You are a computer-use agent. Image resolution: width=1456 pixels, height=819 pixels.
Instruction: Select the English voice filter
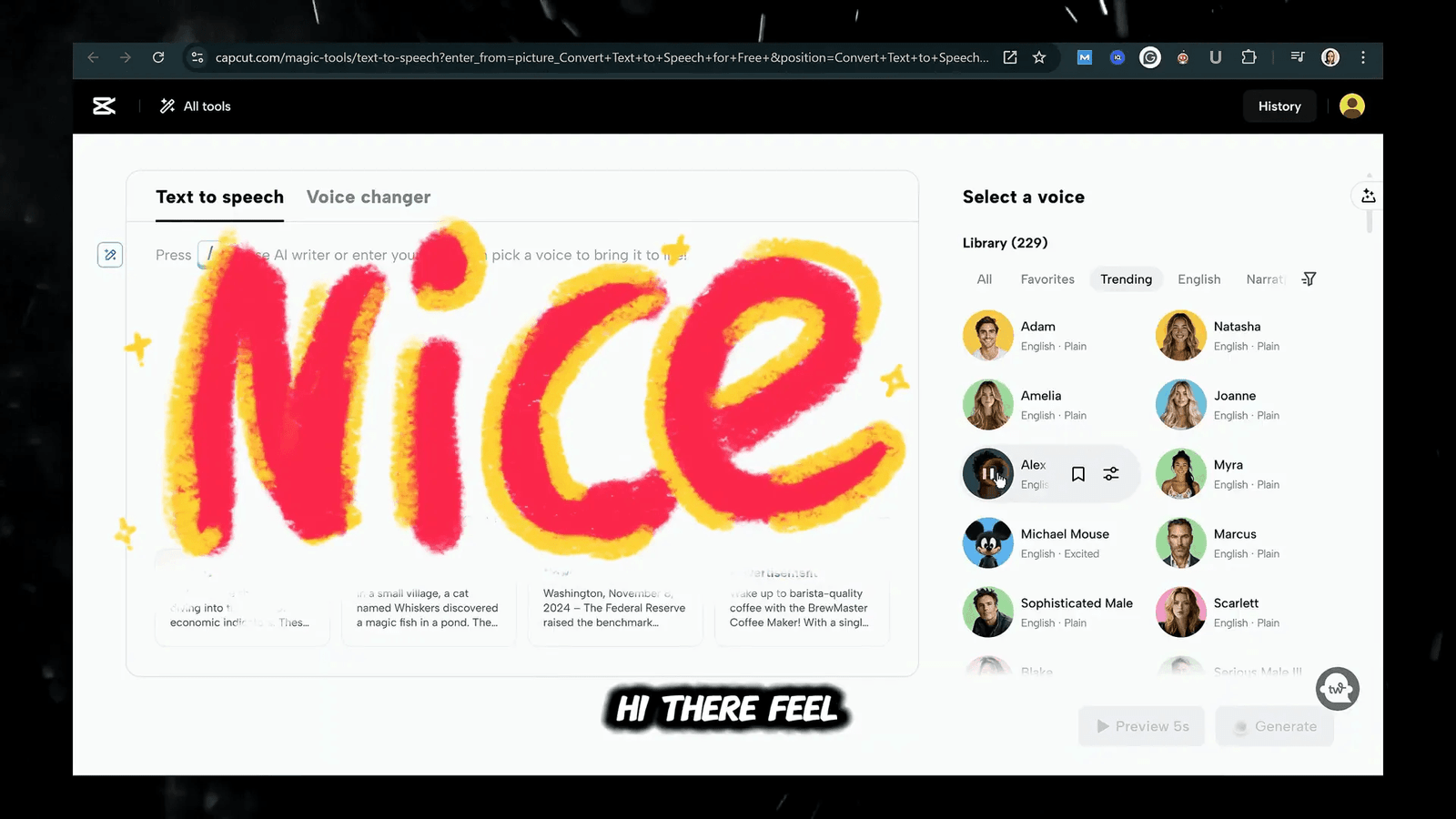pos(1198,279)
